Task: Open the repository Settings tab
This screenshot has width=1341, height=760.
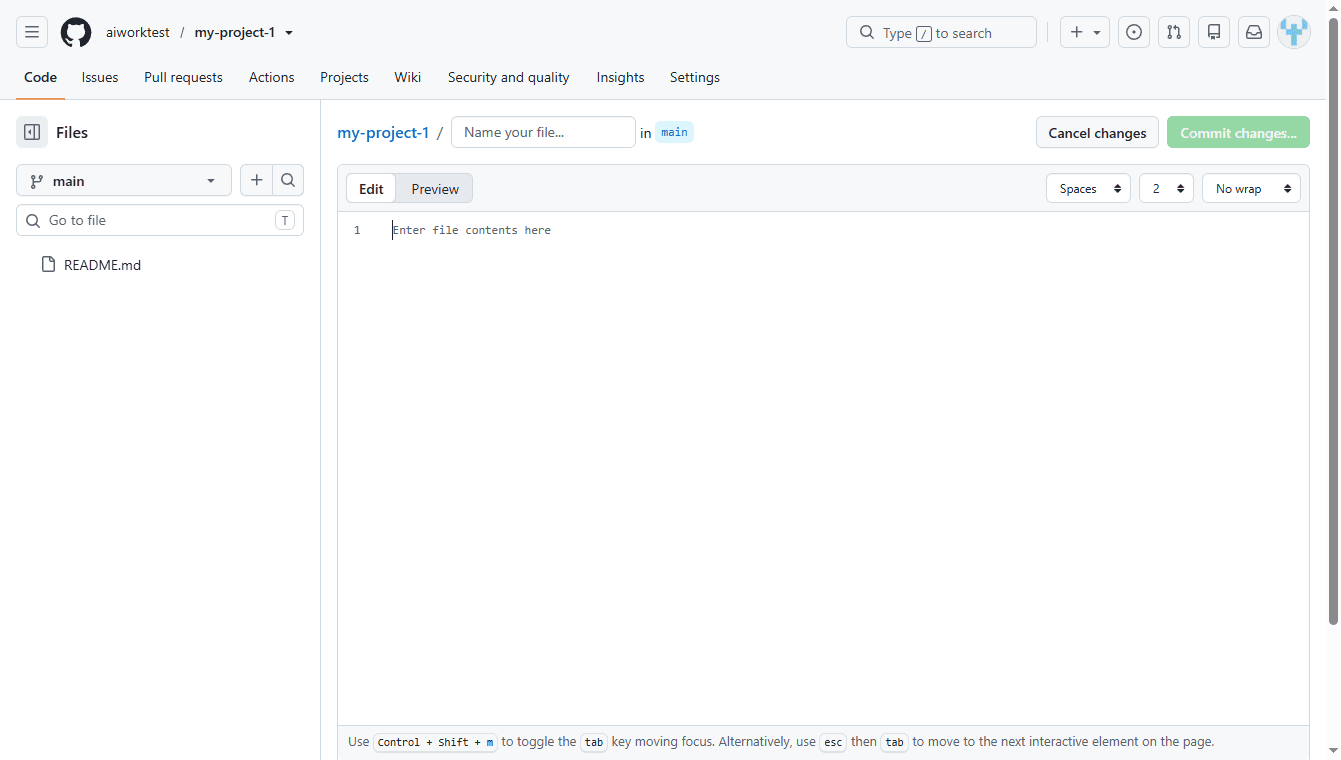Action: tap(695, 77)
